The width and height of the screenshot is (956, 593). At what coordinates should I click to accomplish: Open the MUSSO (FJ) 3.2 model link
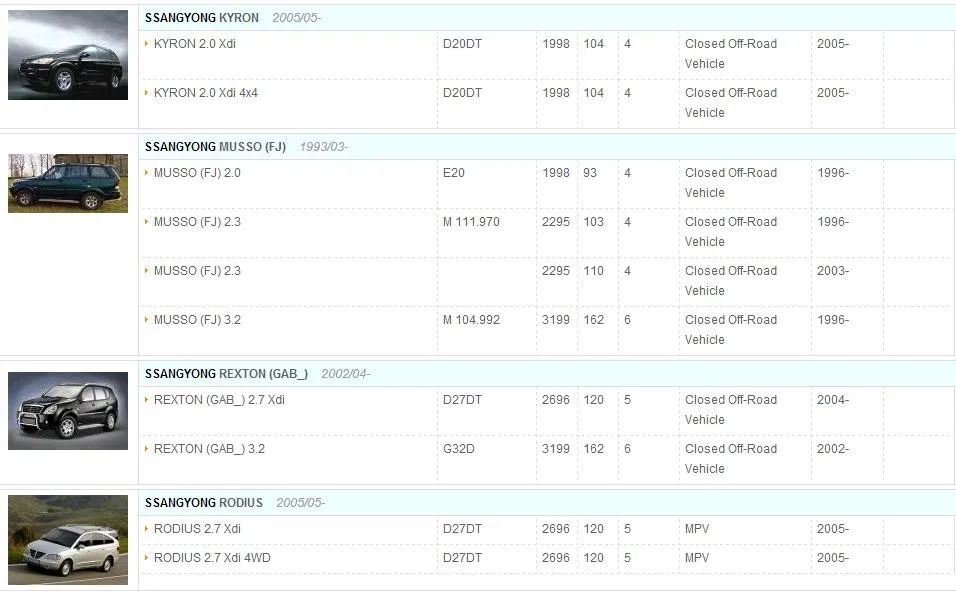(x=197, y=320)
